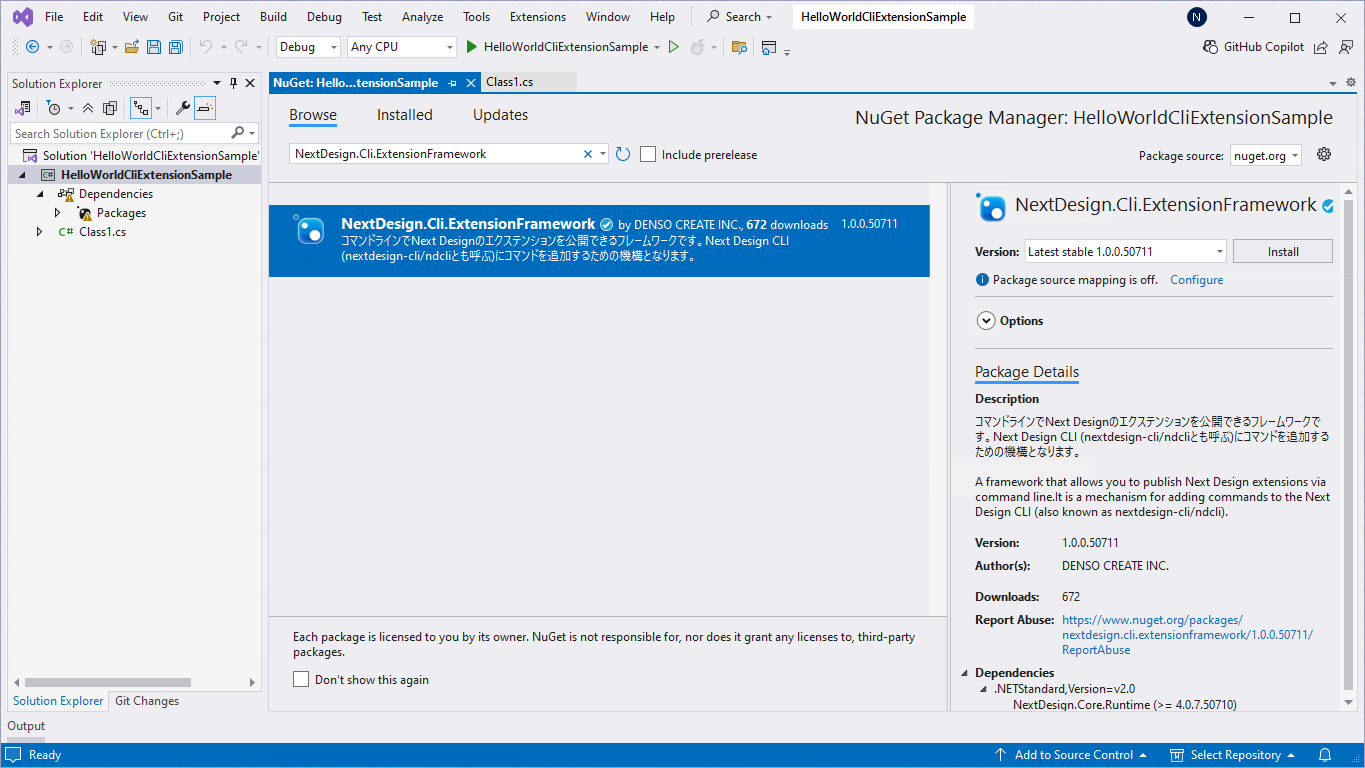Click Collapse All in Solution Explorer

[x=88, y=108]
